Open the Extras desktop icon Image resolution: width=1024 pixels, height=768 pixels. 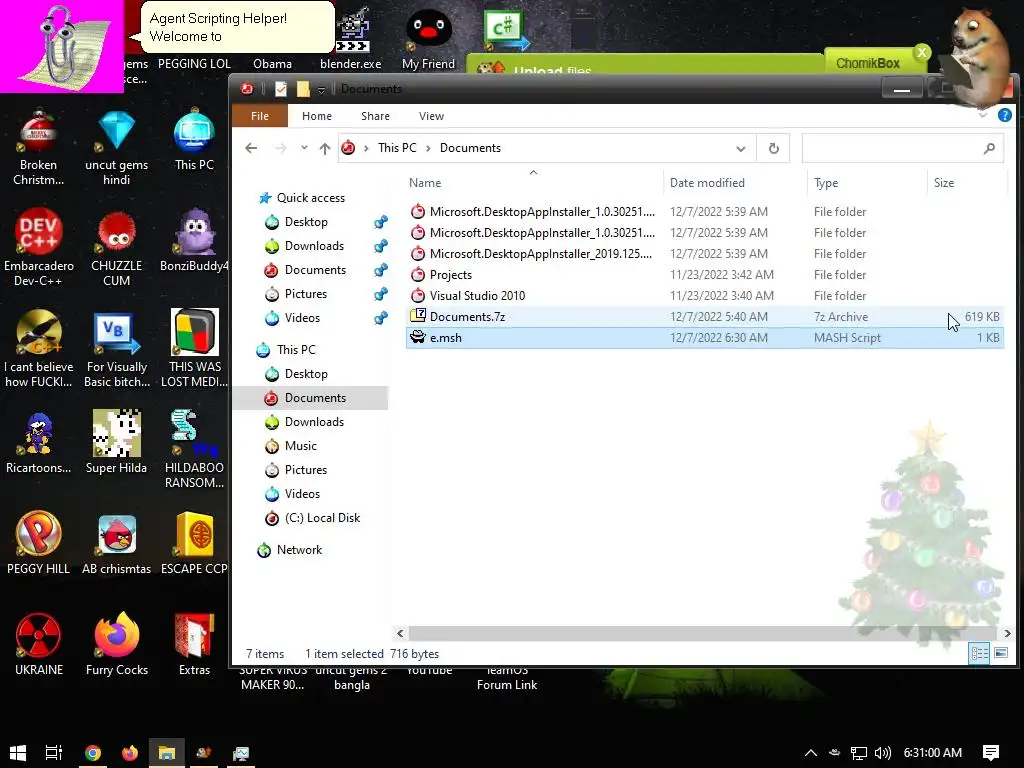coord(194,645)
